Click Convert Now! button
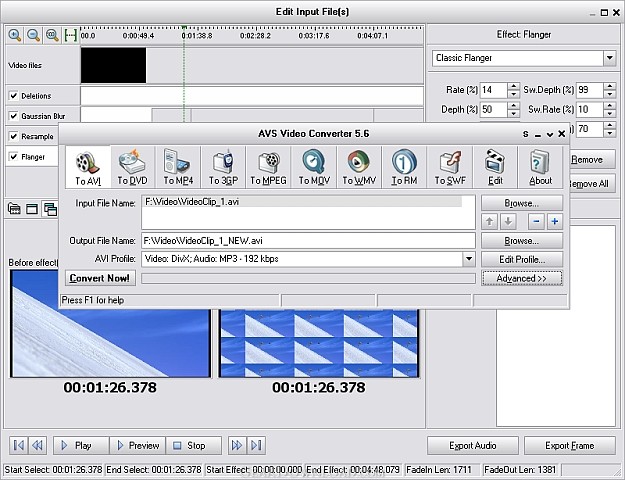The height and width of the screenshot is (480, 625). pyautogui.click(x=100, y=278)
